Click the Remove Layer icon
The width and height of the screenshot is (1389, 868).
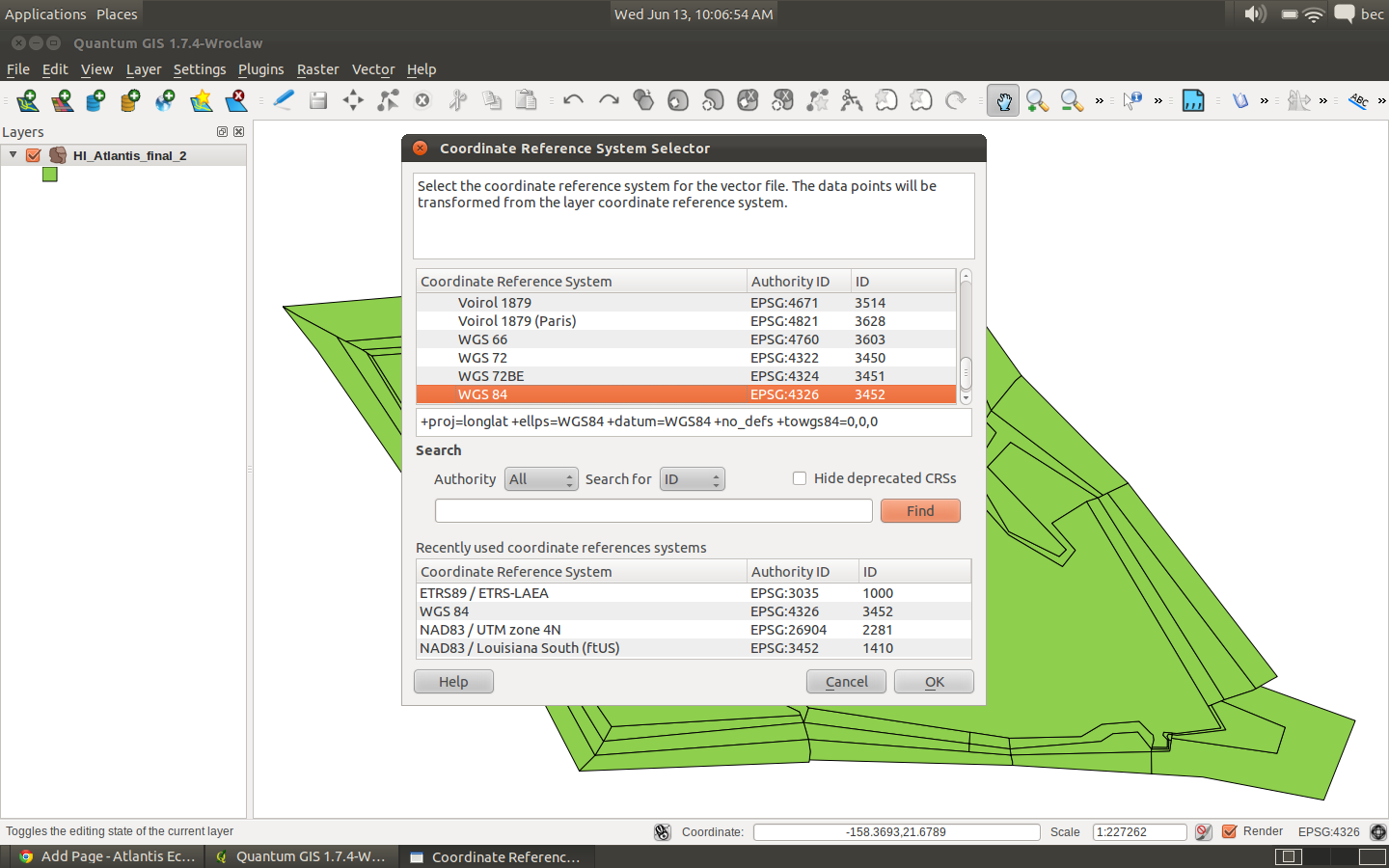236,100
